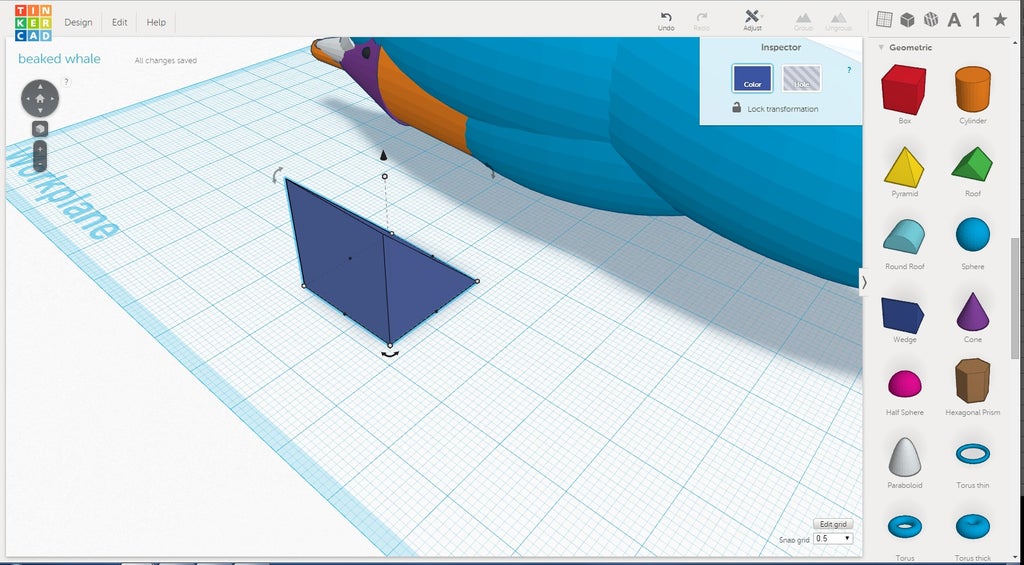
Task: Toggle Lock transformation padlock
Action: click(x=736, y=108)
